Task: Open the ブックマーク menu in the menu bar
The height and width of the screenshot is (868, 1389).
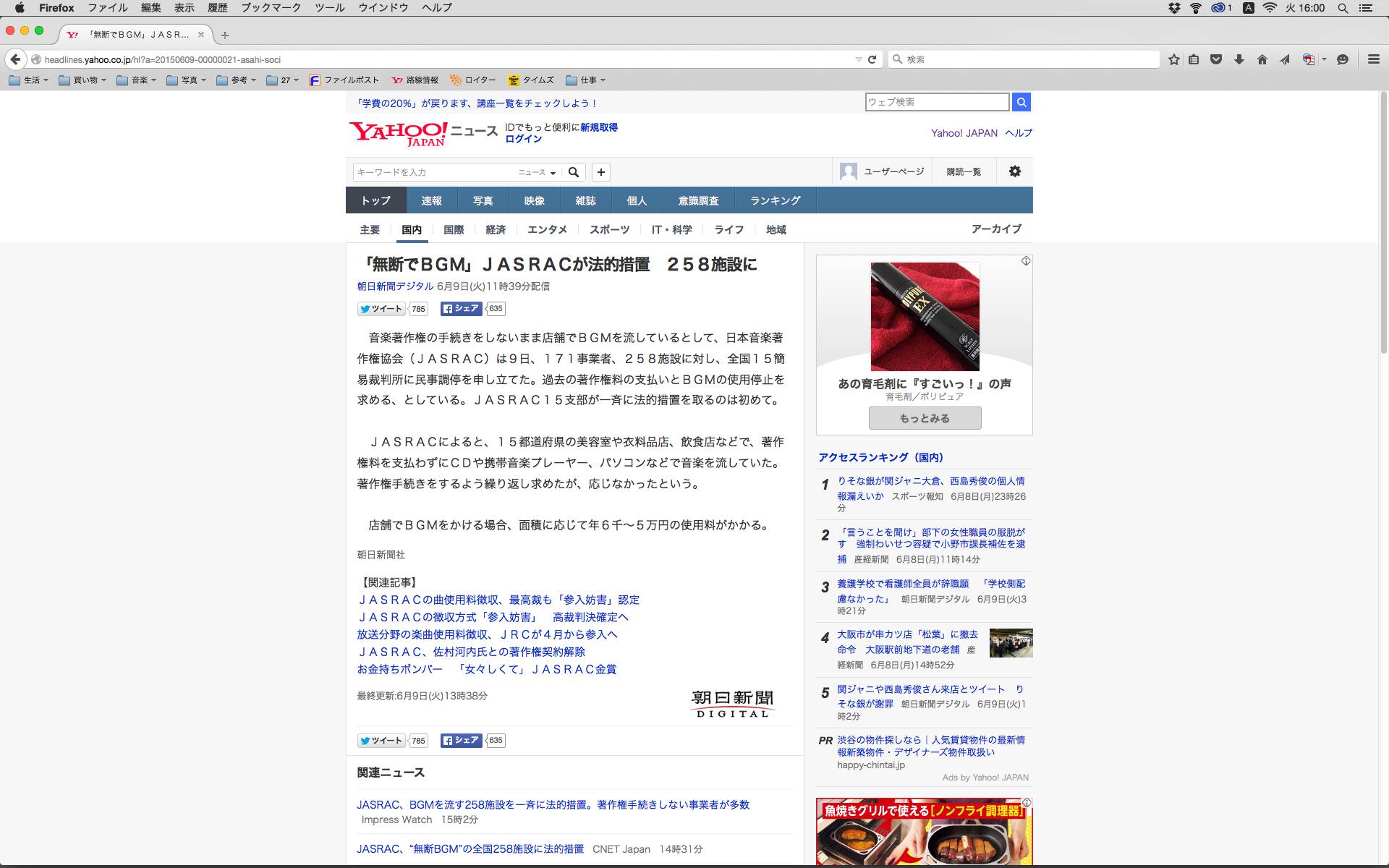Action: click(x=271, y=8)
